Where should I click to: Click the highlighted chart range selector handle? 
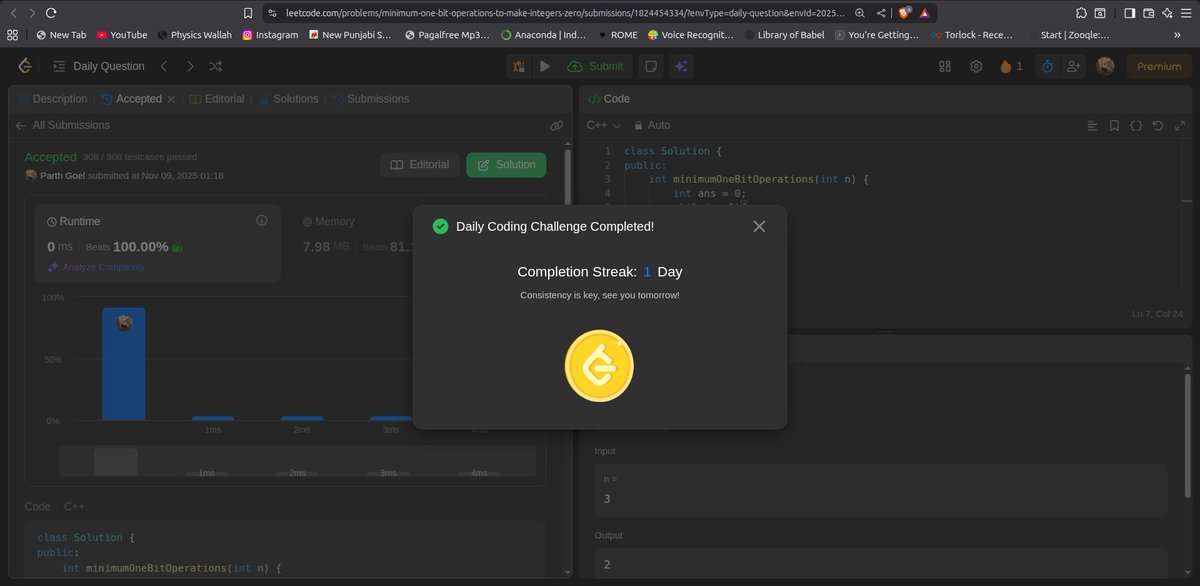click(x=116, y=461)
